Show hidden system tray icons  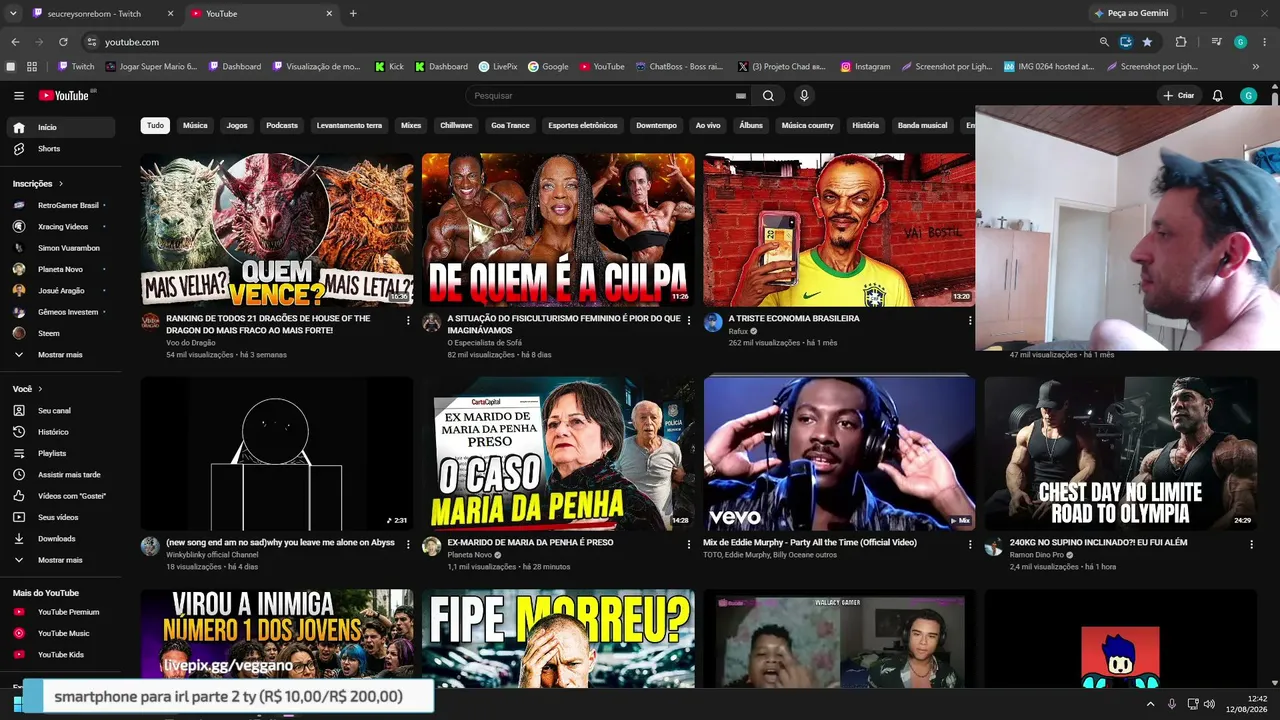pos(1149,704)
